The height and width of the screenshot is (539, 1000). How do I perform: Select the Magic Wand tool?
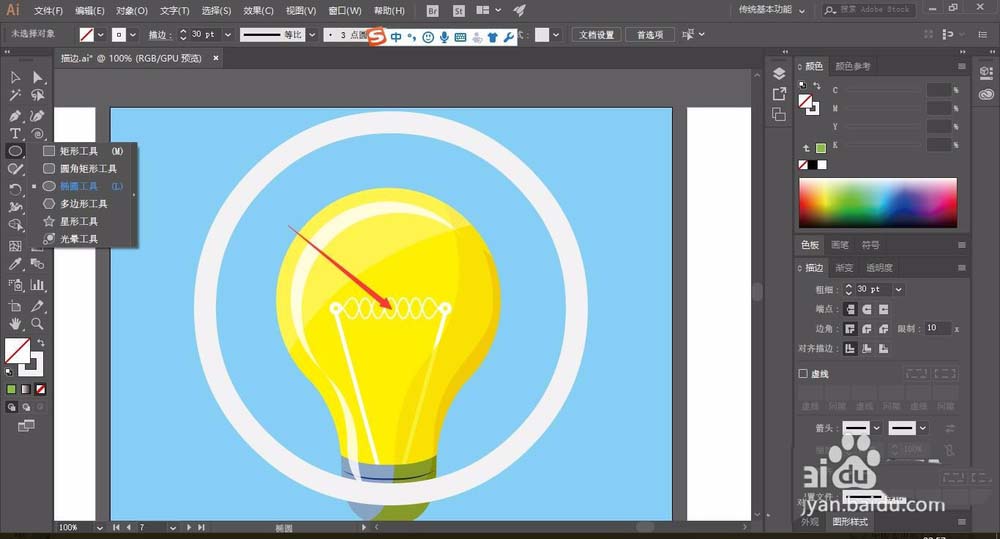tap(15, 95)
